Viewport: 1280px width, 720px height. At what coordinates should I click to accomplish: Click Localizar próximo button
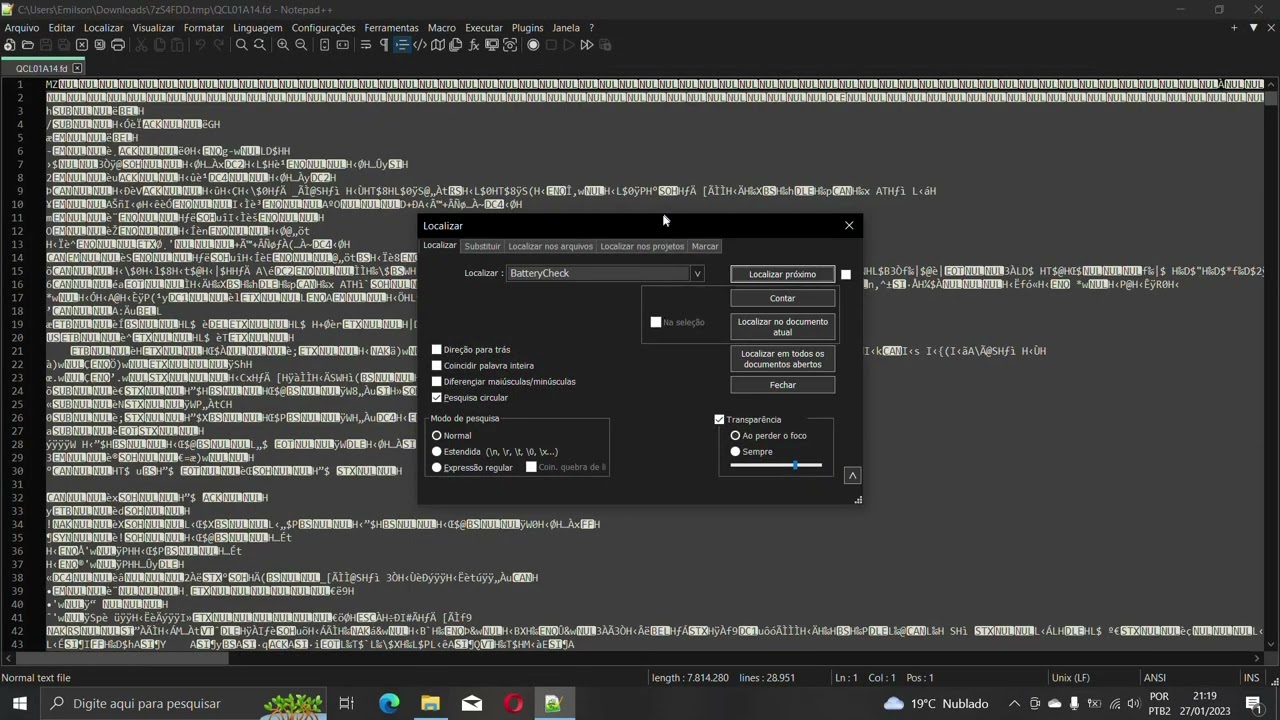pos(782,274)
